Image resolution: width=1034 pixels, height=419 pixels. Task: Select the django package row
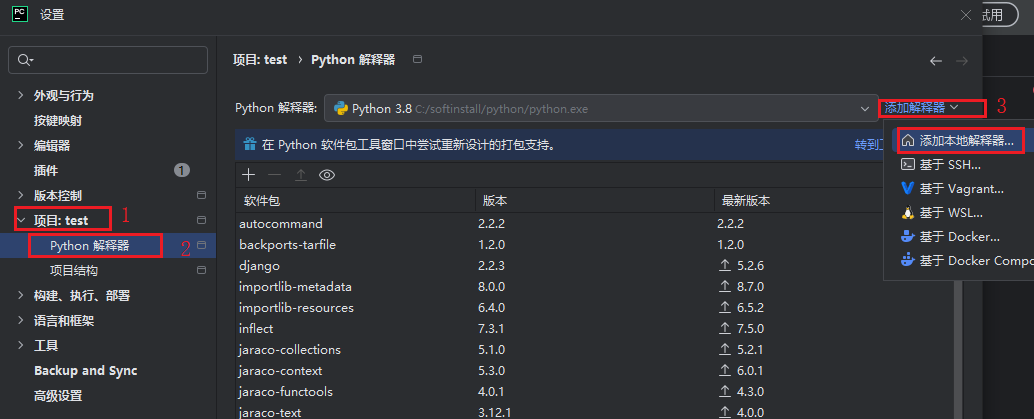click(595, 266)
